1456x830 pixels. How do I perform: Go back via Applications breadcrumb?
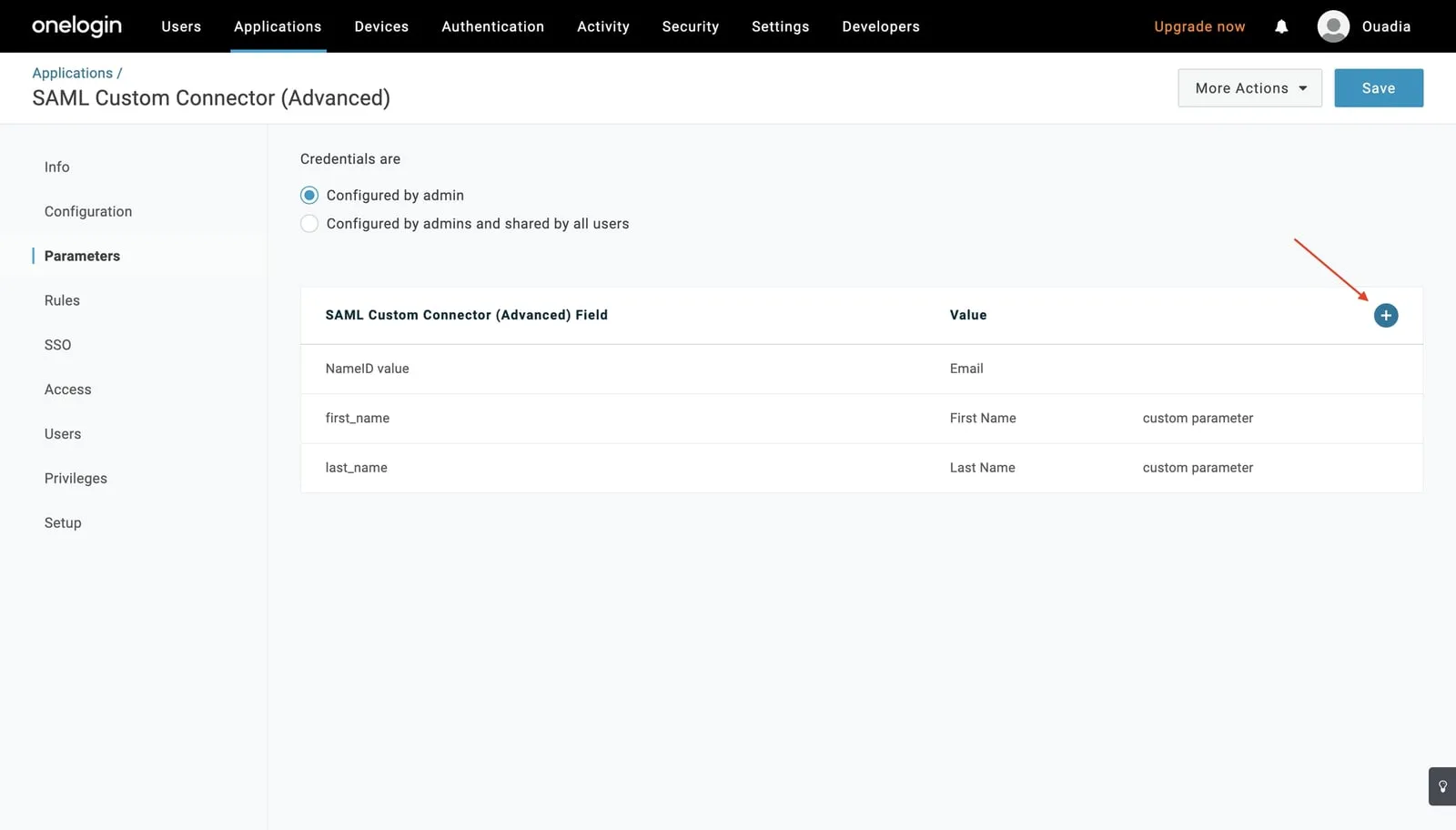tap(73, 73)
